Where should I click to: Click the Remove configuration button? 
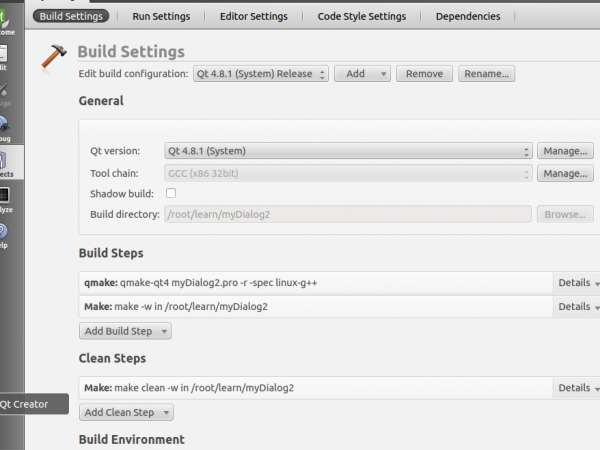(424, 74)
